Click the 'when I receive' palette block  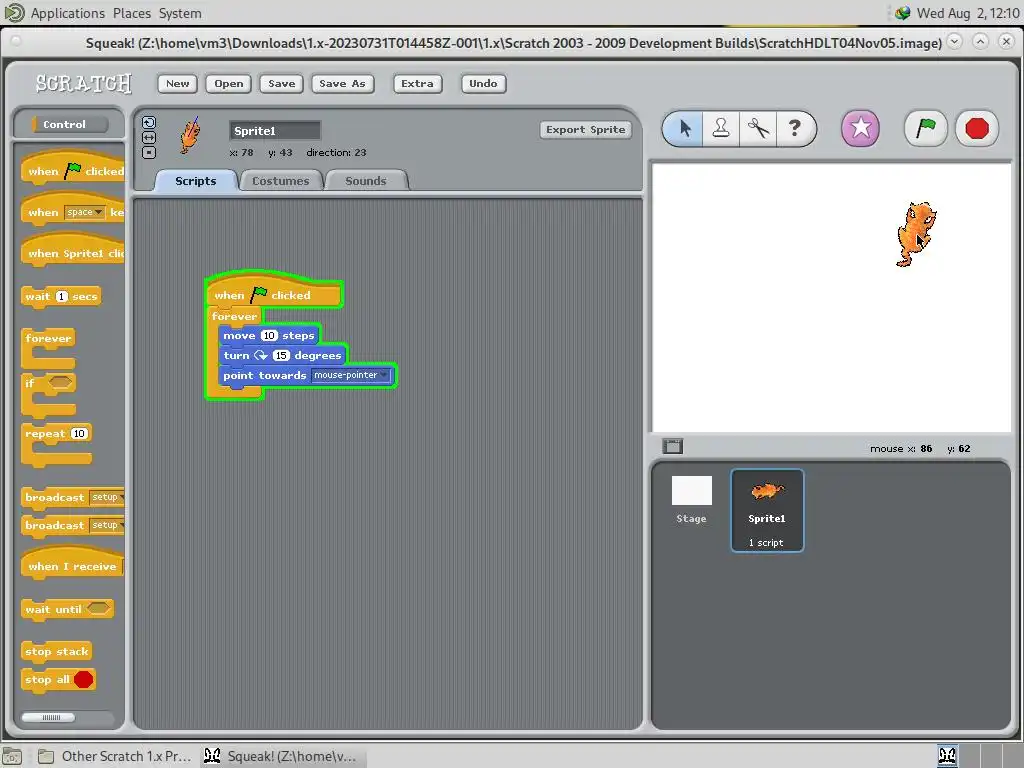73,564
